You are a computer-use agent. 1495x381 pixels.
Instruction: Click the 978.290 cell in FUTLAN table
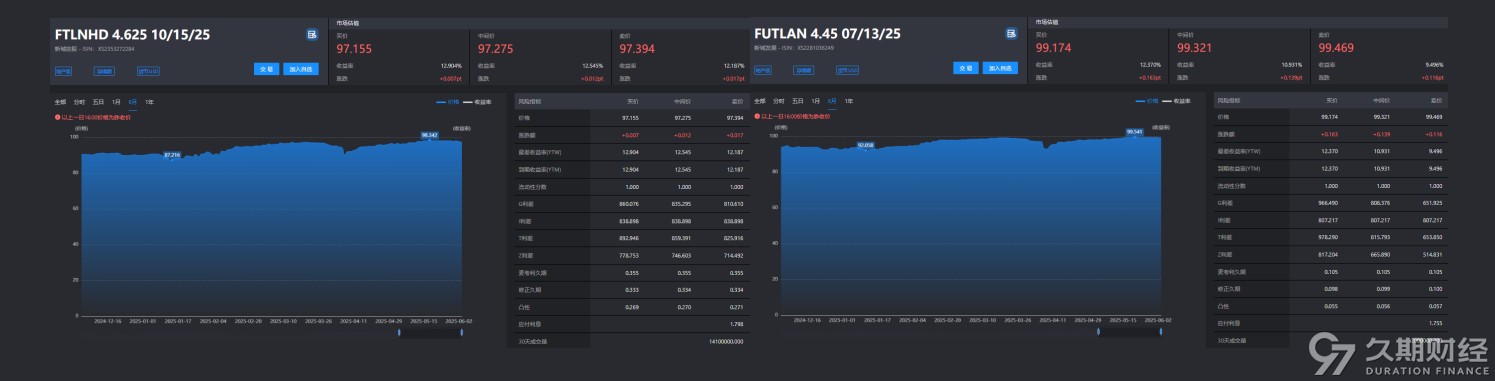1327,238
